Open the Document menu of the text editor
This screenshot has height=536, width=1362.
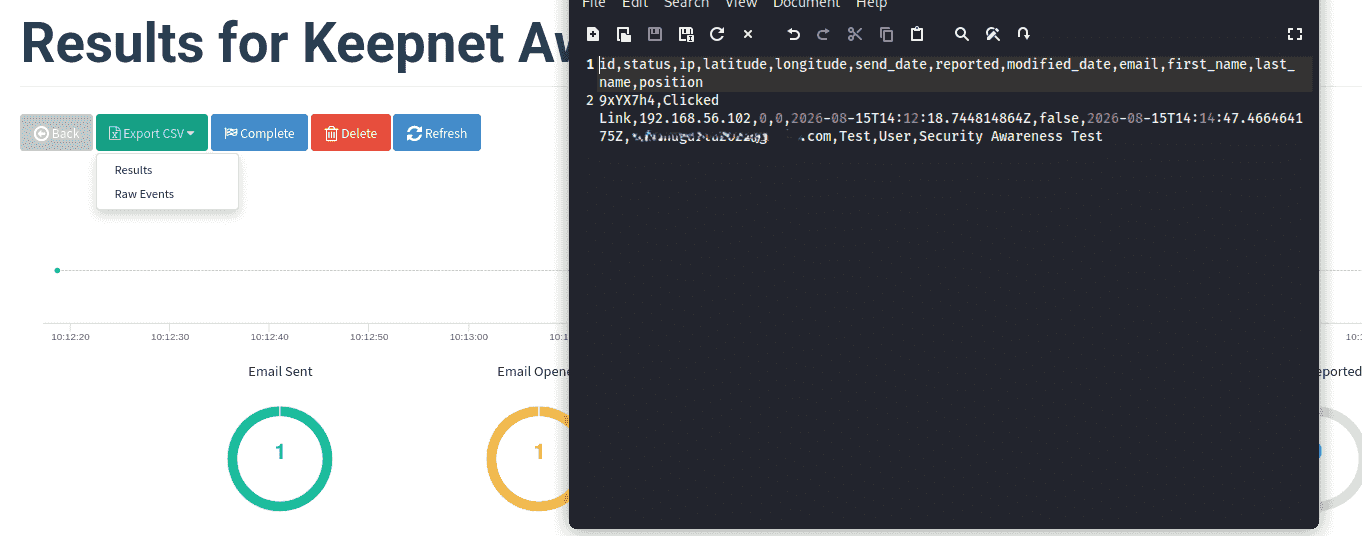(x=806, y=4)
